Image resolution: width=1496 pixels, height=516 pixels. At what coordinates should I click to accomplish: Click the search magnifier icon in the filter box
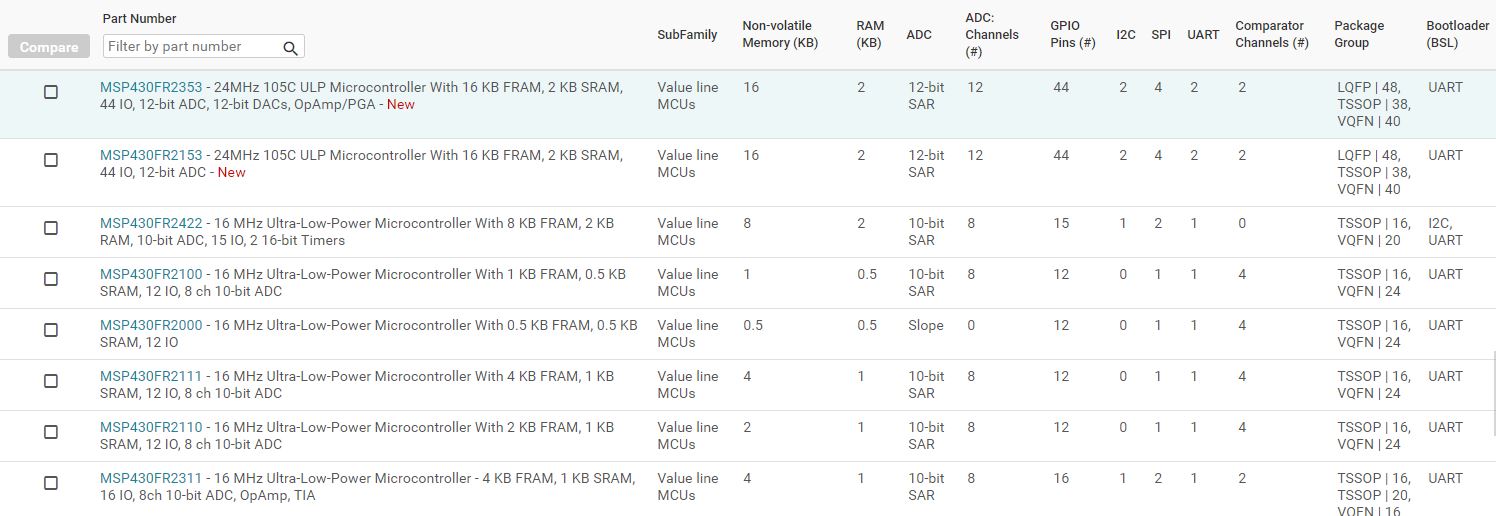click(290, 47)
